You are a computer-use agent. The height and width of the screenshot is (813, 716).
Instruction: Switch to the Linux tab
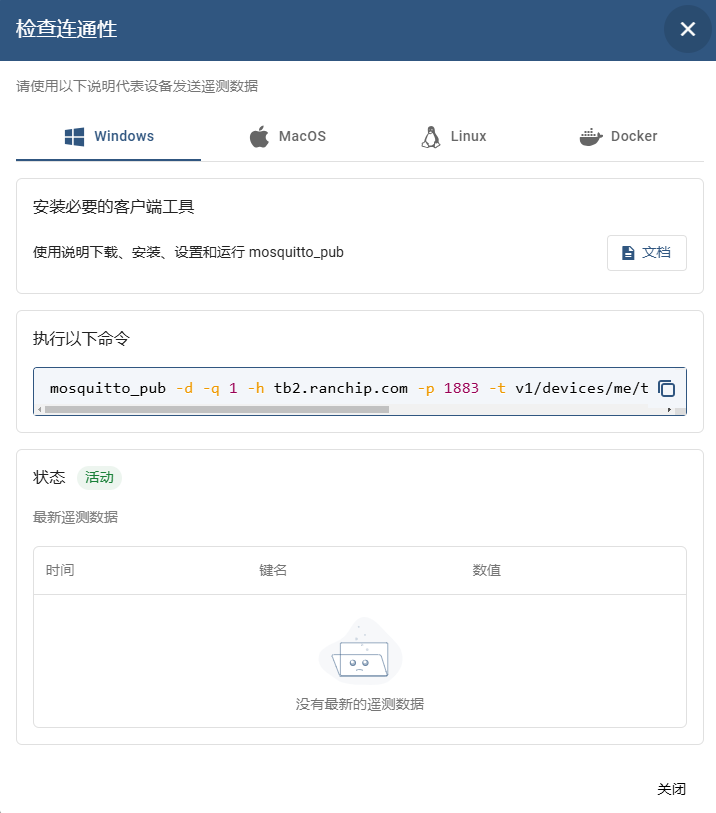[454, 136]
